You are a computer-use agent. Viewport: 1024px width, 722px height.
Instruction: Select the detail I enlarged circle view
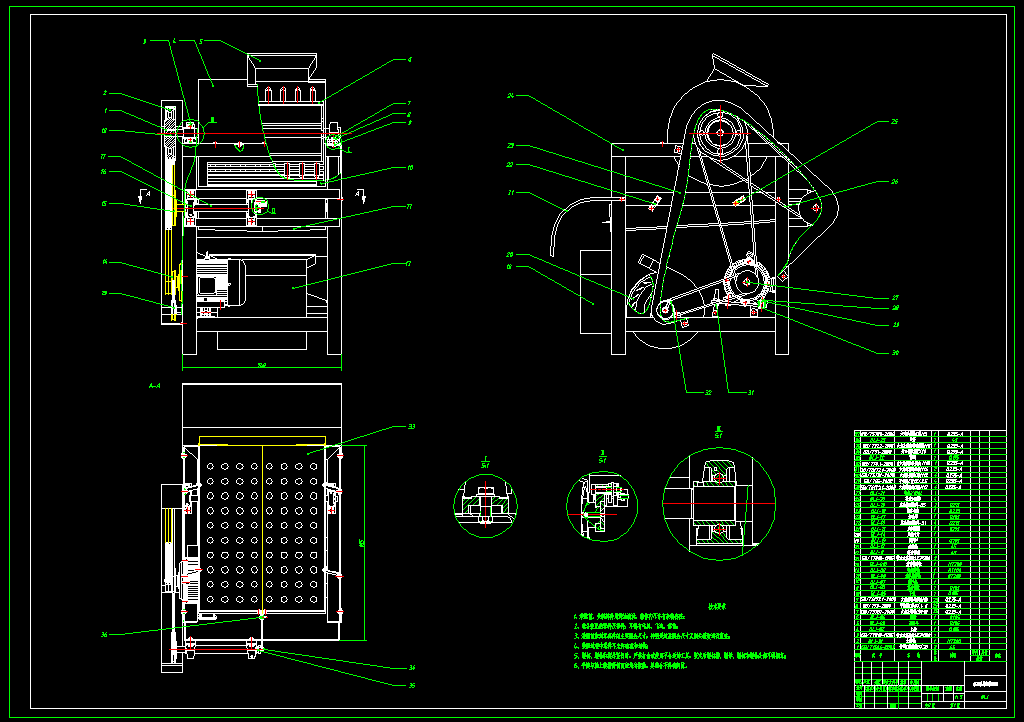(485, 505)
